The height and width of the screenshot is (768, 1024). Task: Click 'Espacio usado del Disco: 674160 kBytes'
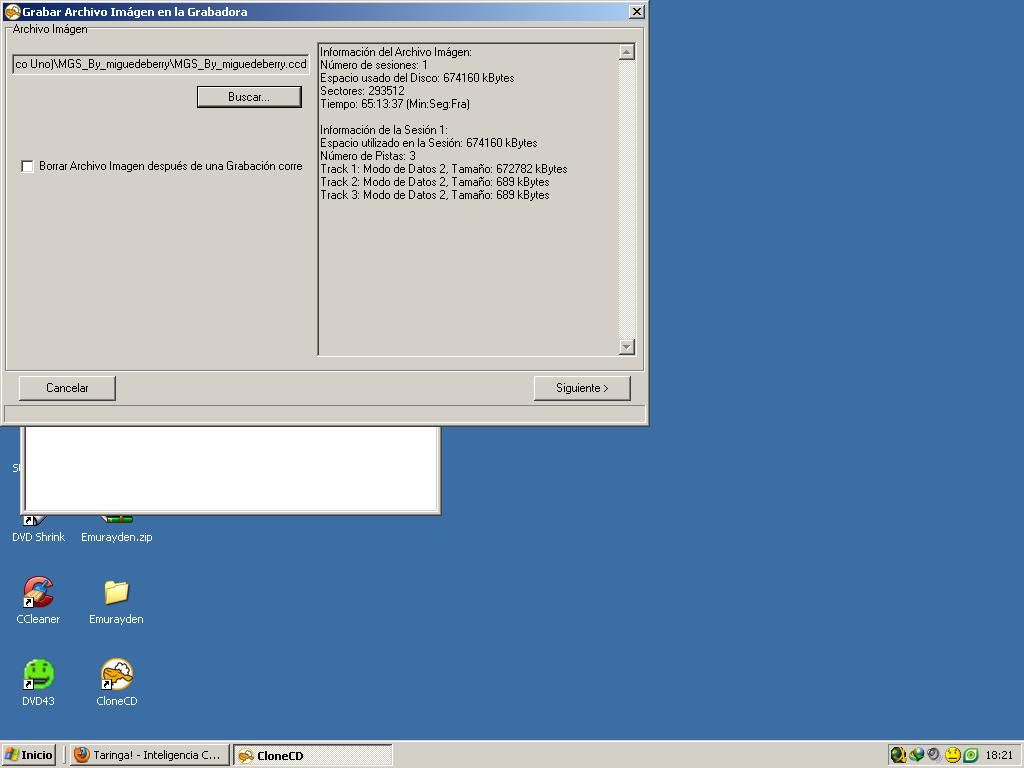tap(417, 78)
